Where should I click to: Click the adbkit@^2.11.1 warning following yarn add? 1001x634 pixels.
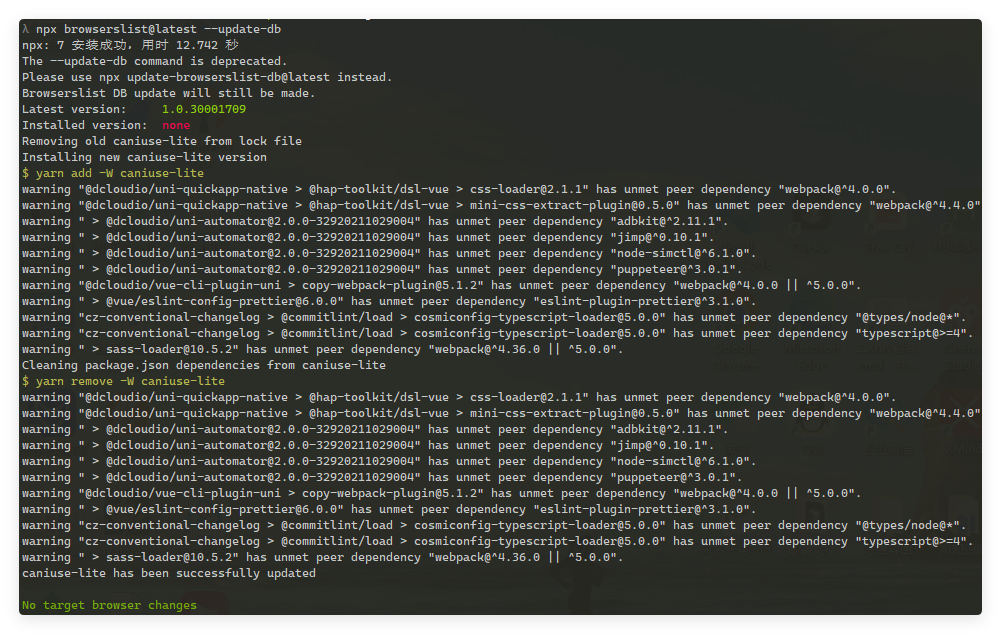click(375, 222)
